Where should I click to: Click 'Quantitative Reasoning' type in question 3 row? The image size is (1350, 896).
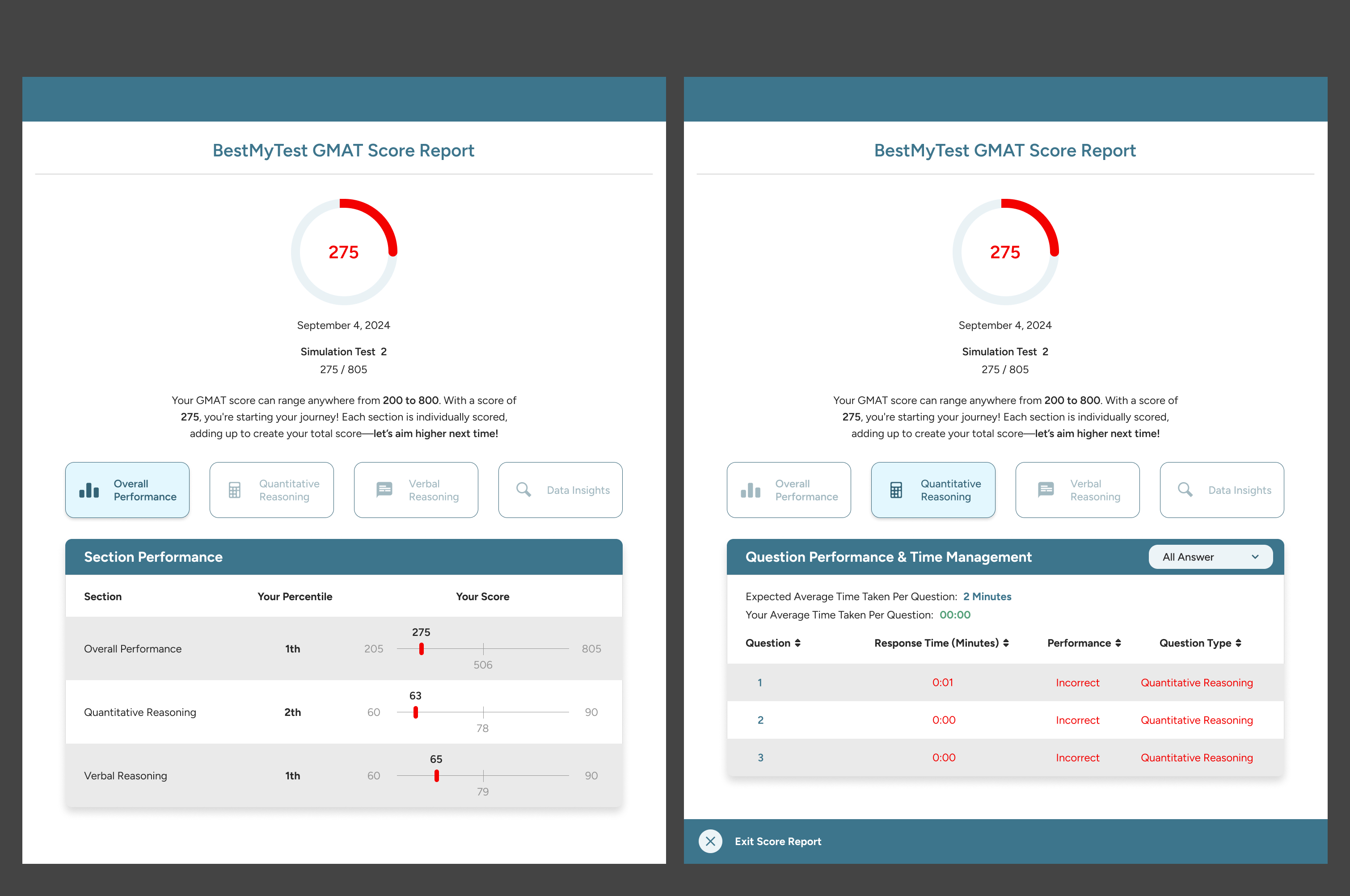1197,758
